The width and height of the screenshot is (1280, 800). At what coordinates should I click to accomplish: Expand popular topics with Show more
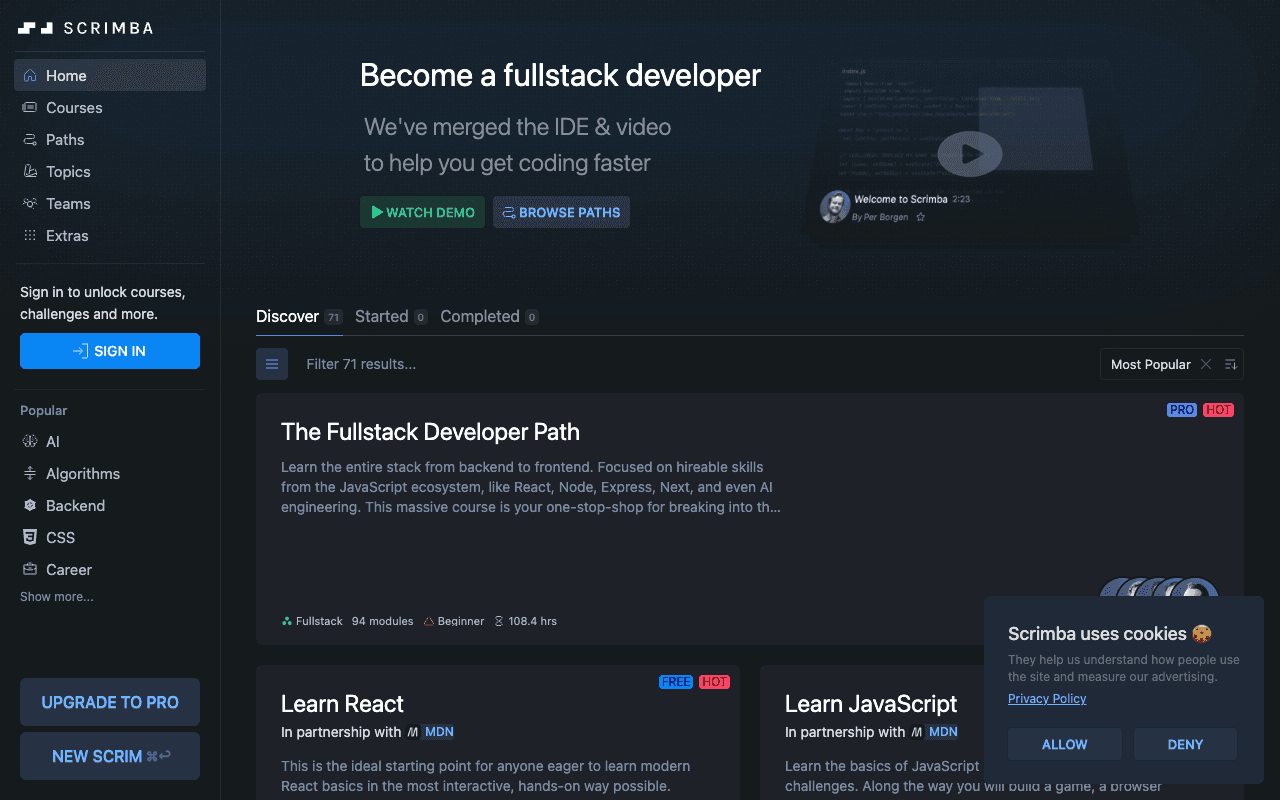[57, 597]
